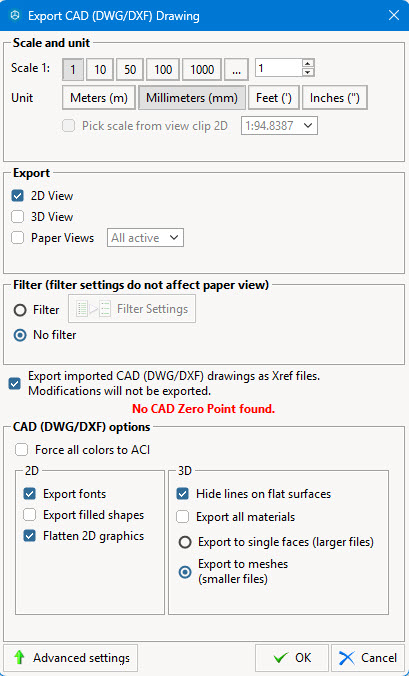Screen dimensions: 409x676
Task: Increase scale value with up spinner arrow
Action: [307, 63]
